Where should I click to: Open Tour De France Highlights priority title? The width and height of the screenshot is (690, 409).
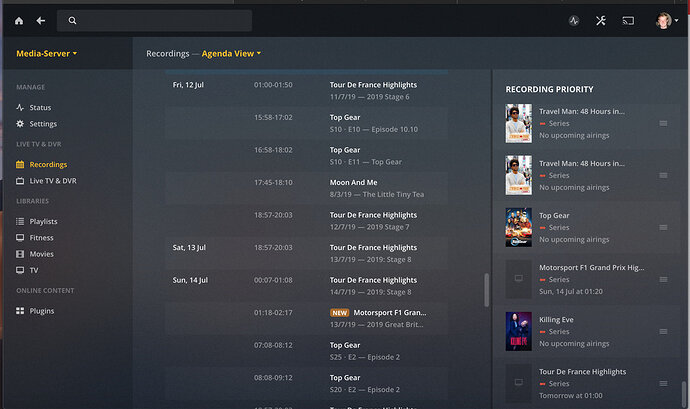582,372
